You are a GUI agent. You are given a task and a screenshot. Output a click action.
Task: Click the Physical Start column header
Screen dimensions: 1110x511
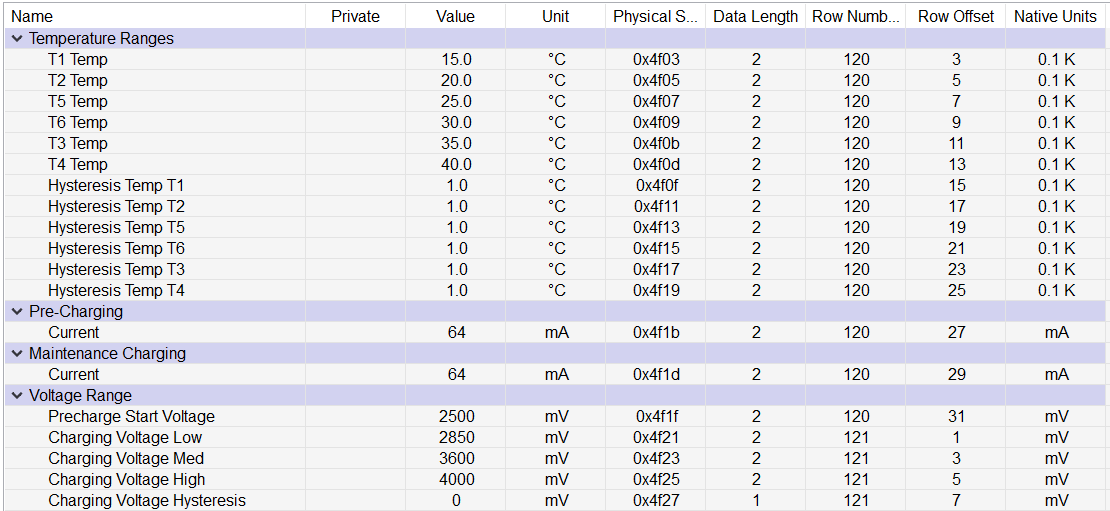[655, 16]
